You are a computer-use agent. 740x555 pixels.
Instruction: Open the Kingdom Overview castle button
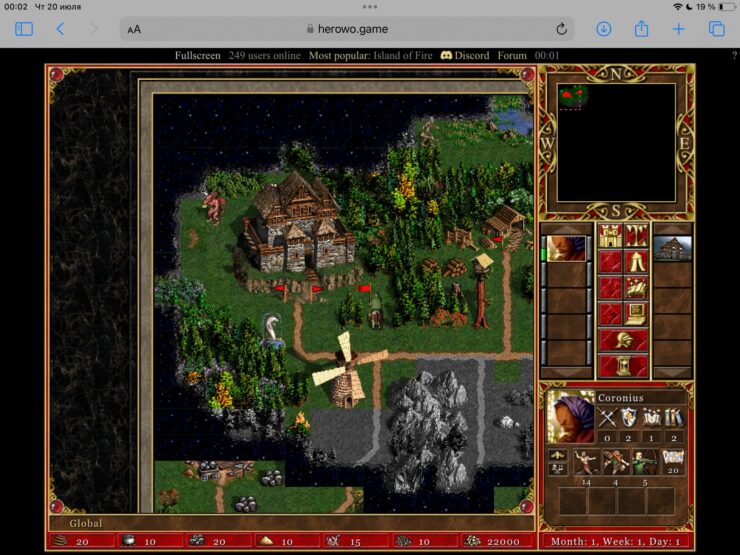tap(610, 236)
